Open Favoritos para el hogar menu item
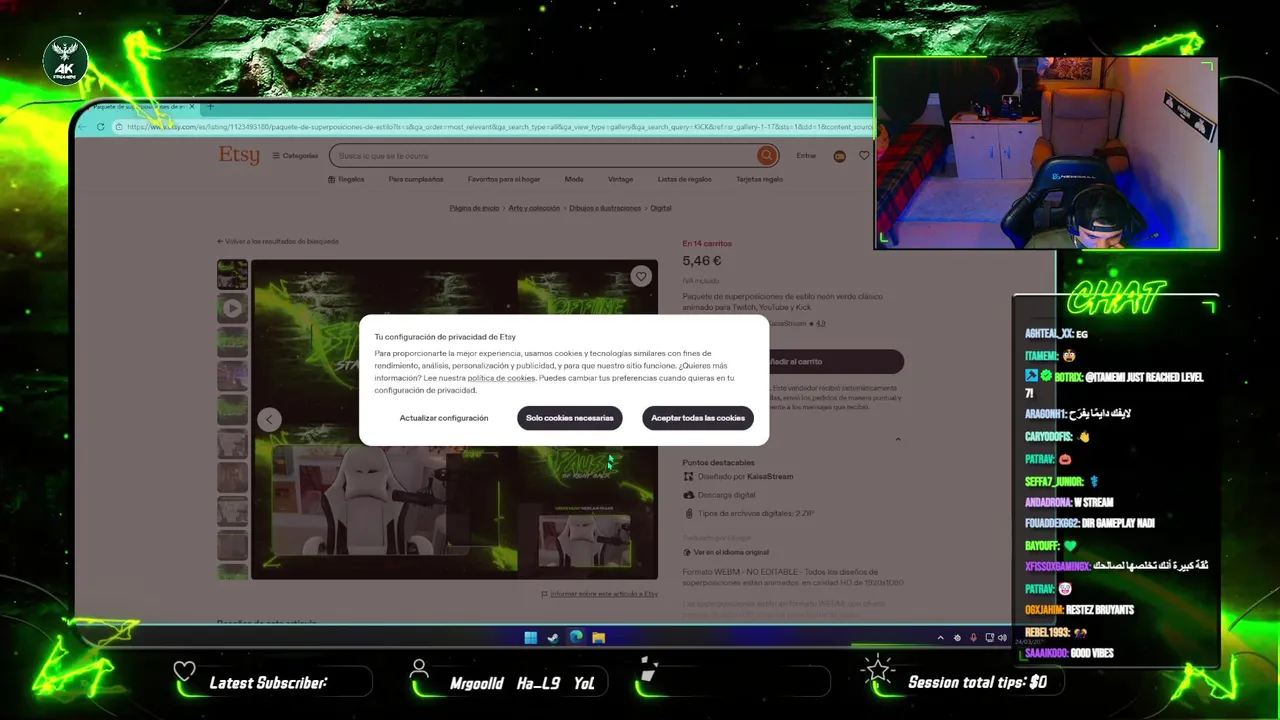 tap(504, 180)
